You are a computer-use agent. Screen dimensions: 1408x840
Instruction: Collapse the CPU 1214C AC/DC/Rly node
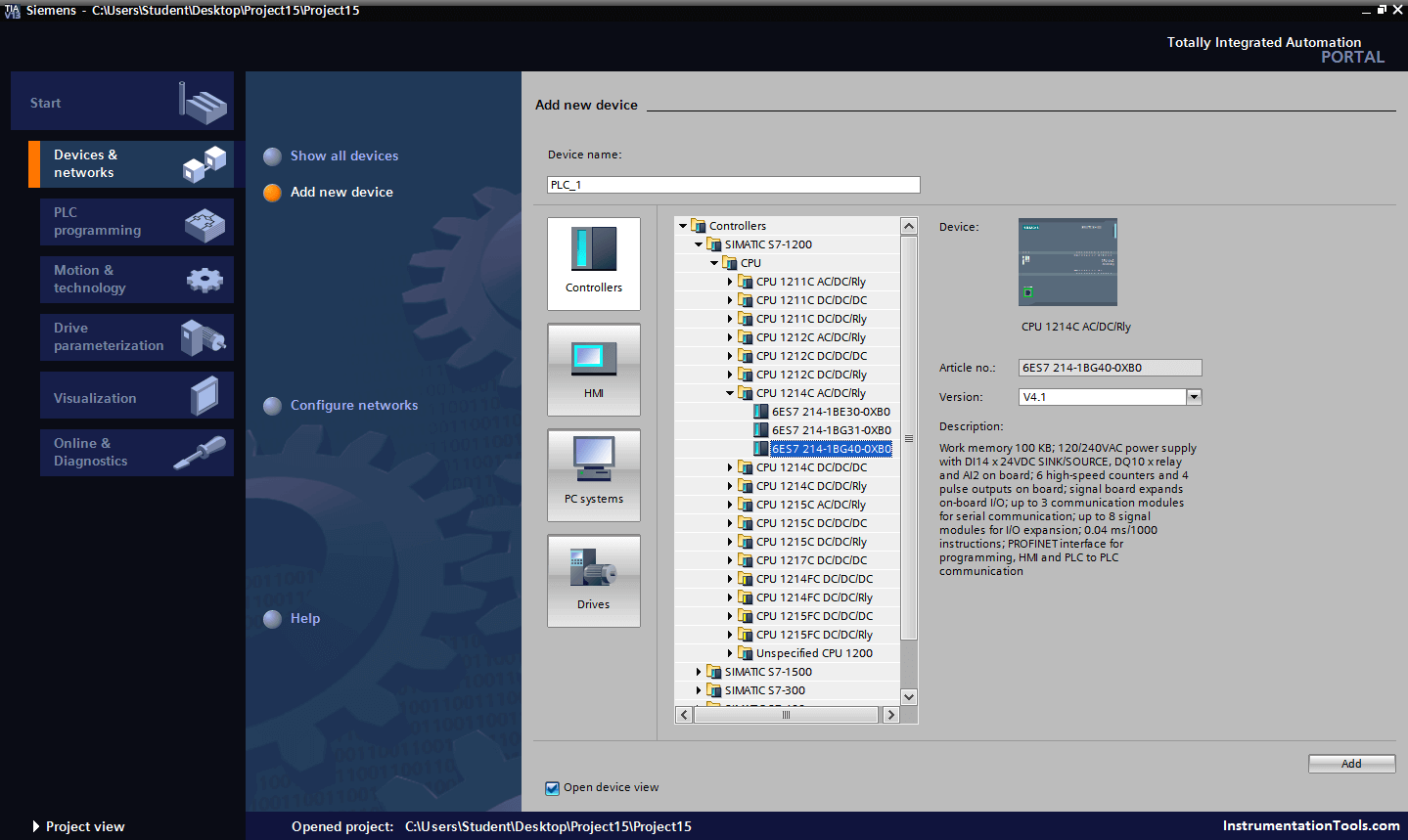(x=728, y=392)
